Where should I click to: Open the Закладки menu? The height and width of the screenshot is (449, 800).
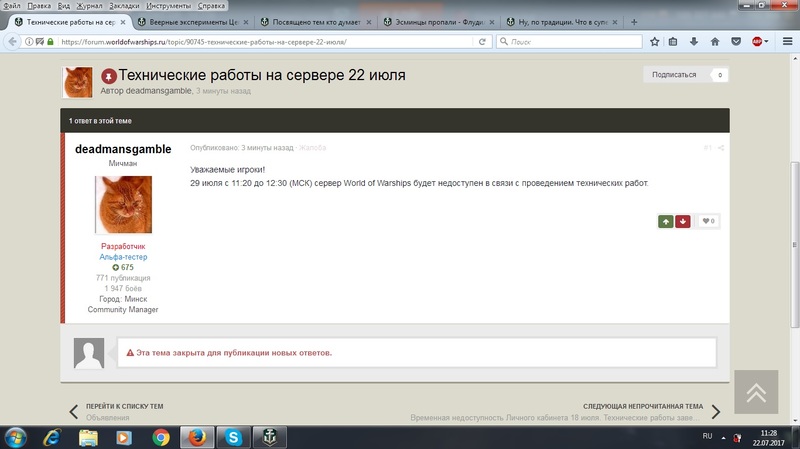coord(124,6)
